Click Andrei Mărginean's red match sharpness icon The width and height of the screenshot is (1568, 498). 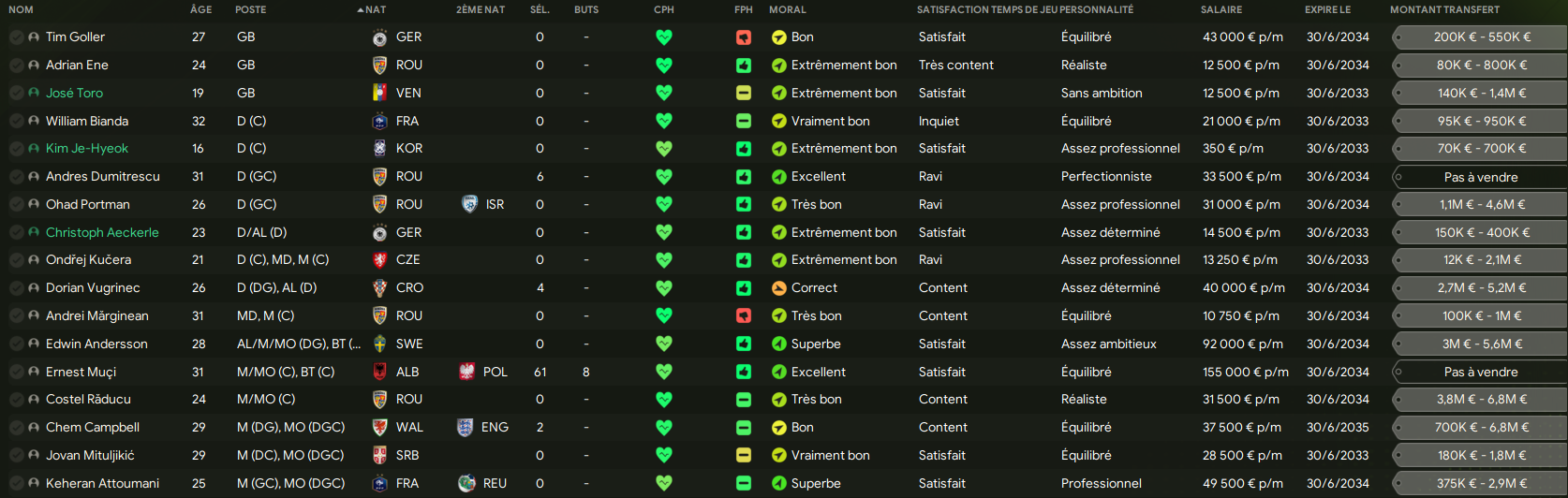[x=743, y=315]
